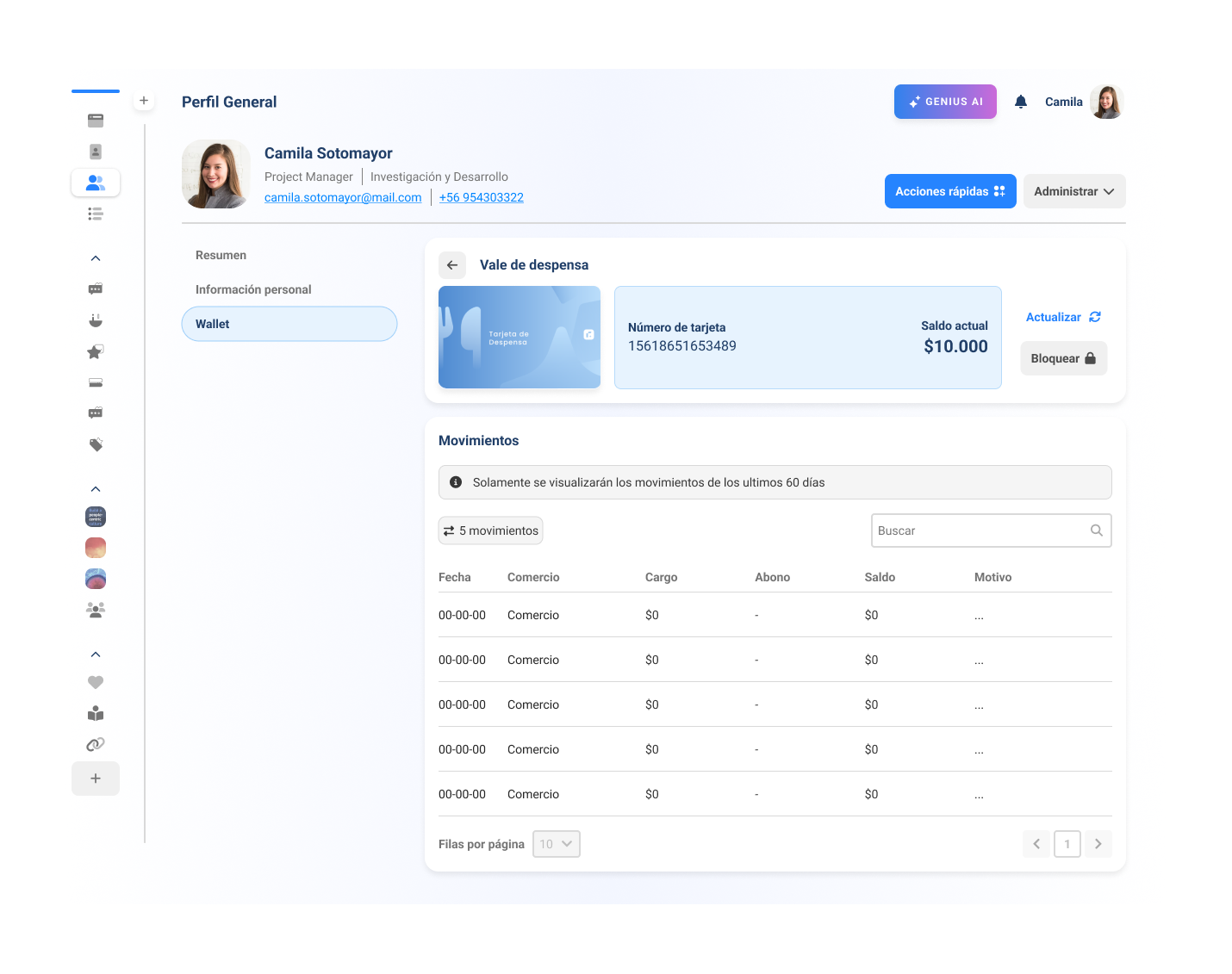Viewport: 1232px width, 974px height.
Task: Open the Información personal tab
Action: (253, 289)
